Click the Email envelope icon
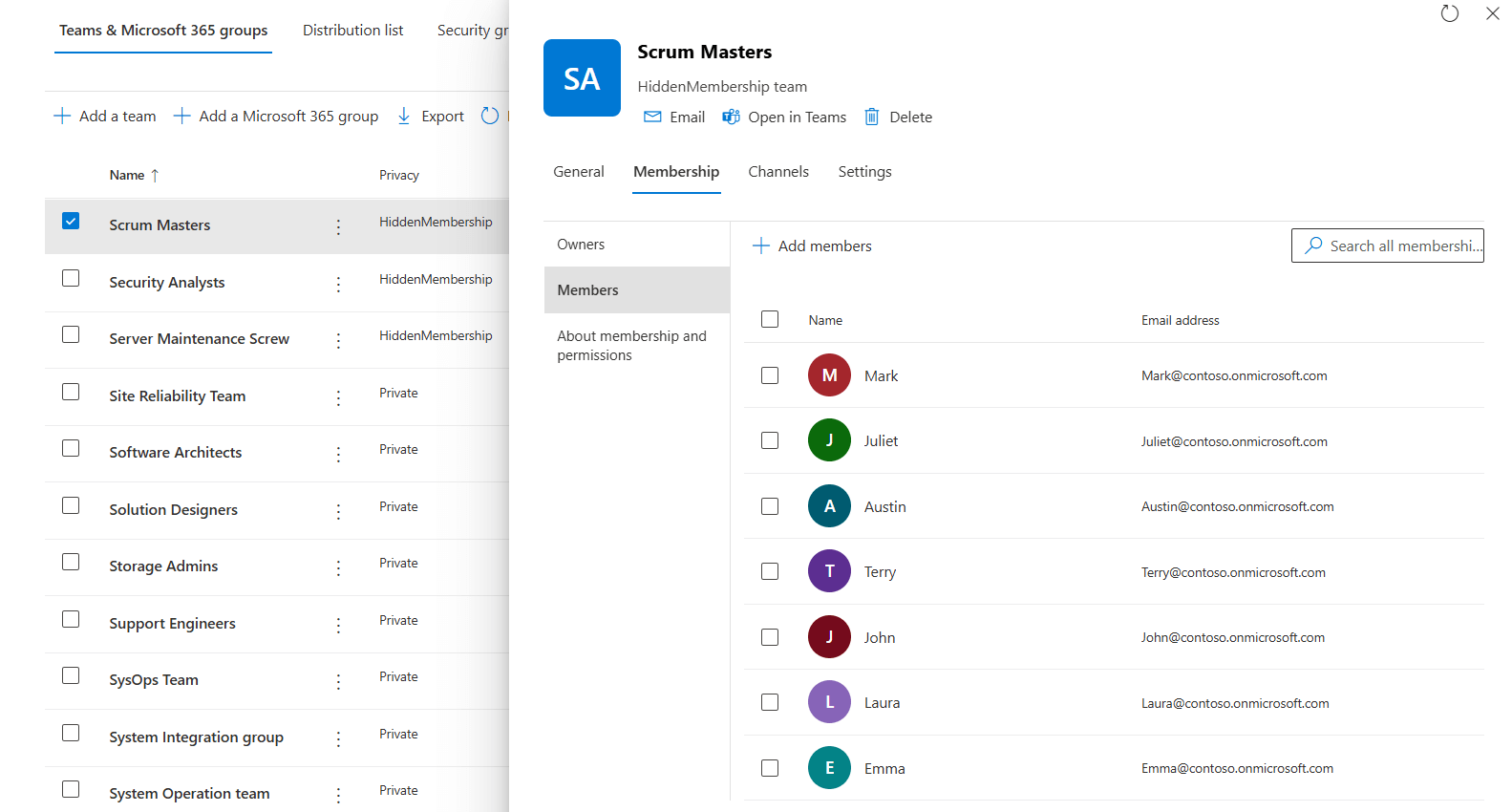The width and height of the screenshot is (1512, 812). click(x=652, y=117)
